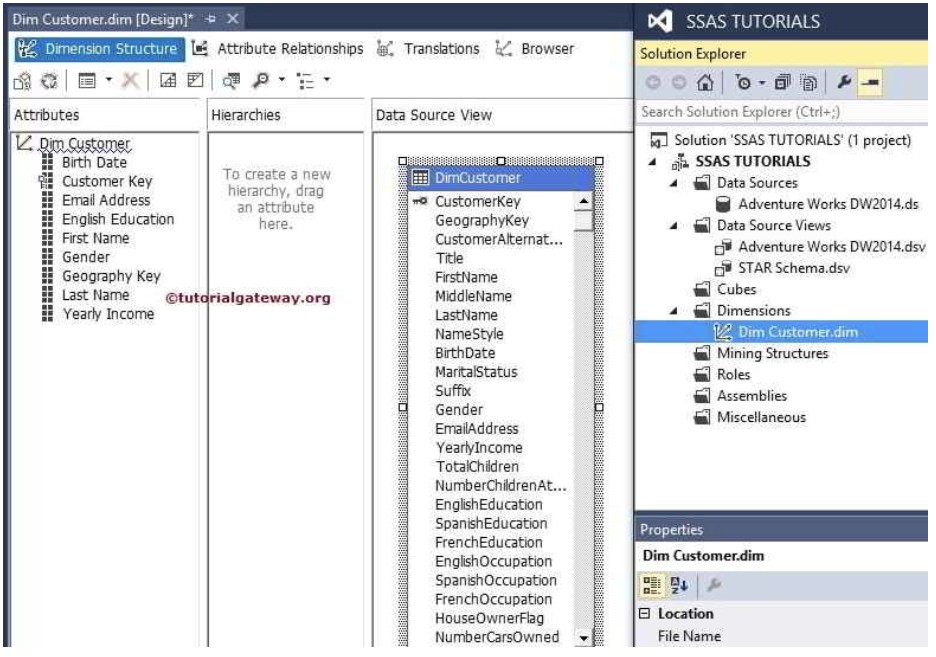Click the Process dimension toolbar icon

point(50,80)
